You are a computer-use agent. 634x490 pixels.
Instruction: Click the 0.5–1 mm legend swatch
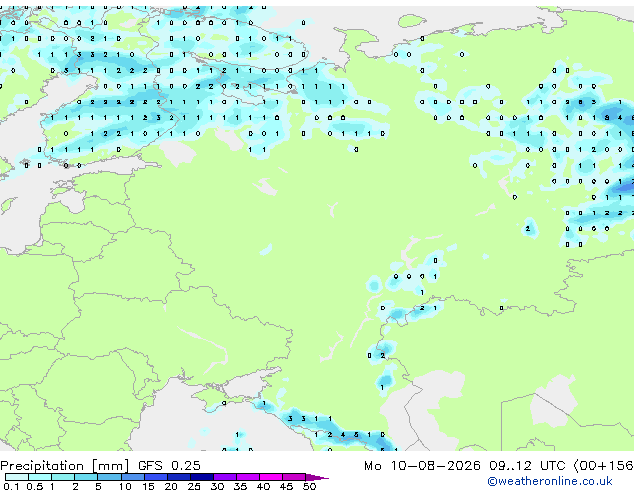pos(40,477)
